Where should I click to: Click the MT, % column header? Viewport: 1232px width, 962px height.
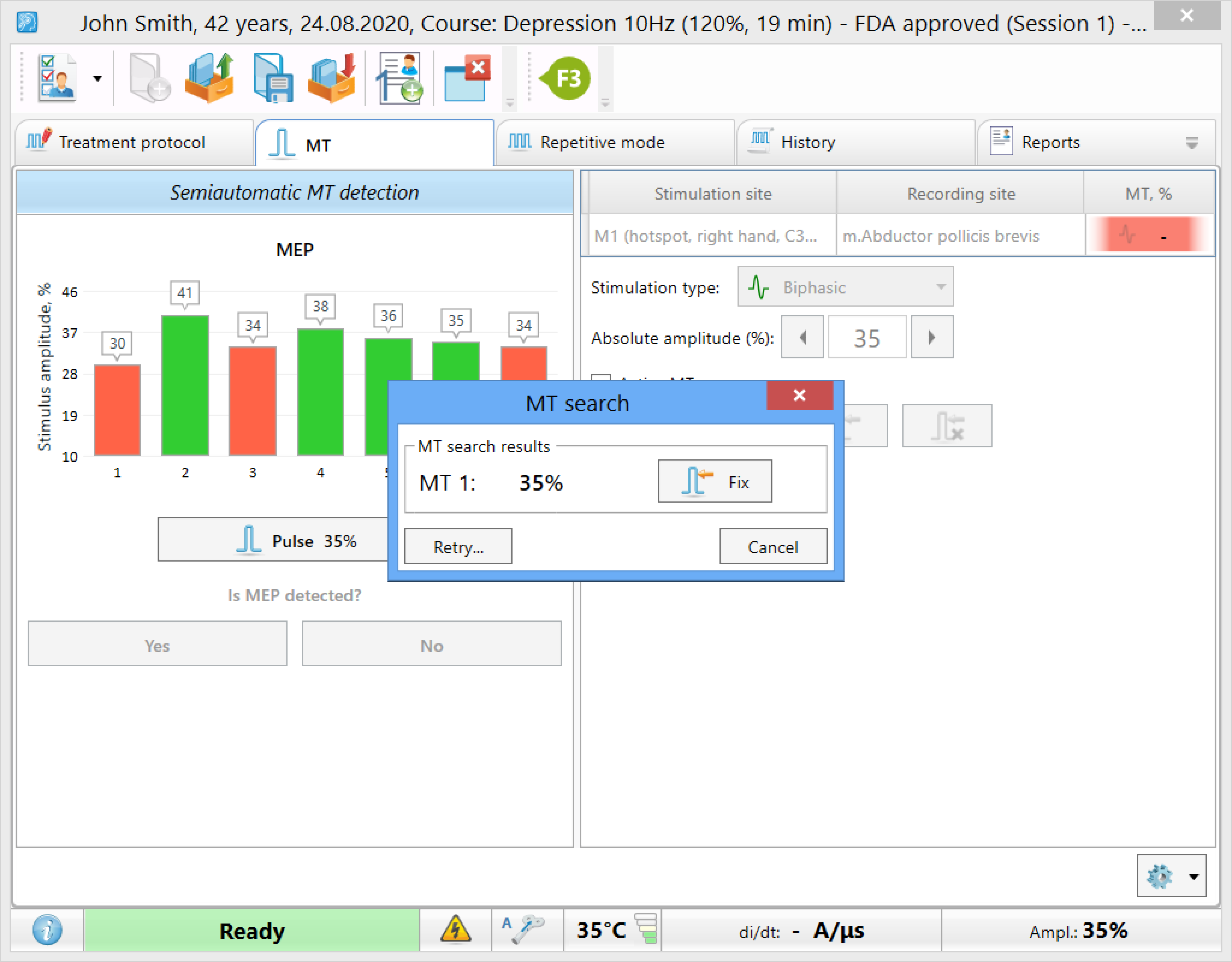[x=1149, y=194]
